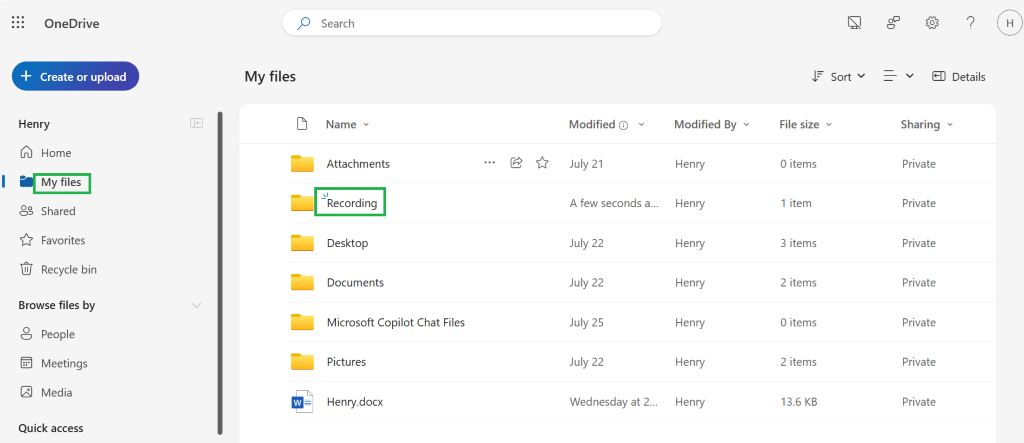Click the '3 items' size for Desktop
This screenshot has height=443, width=1024.
(798, 243)
